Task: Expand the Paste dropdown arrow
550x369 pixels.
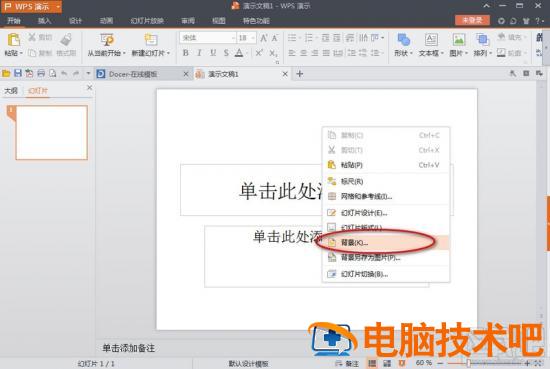Action: point(21,53)
